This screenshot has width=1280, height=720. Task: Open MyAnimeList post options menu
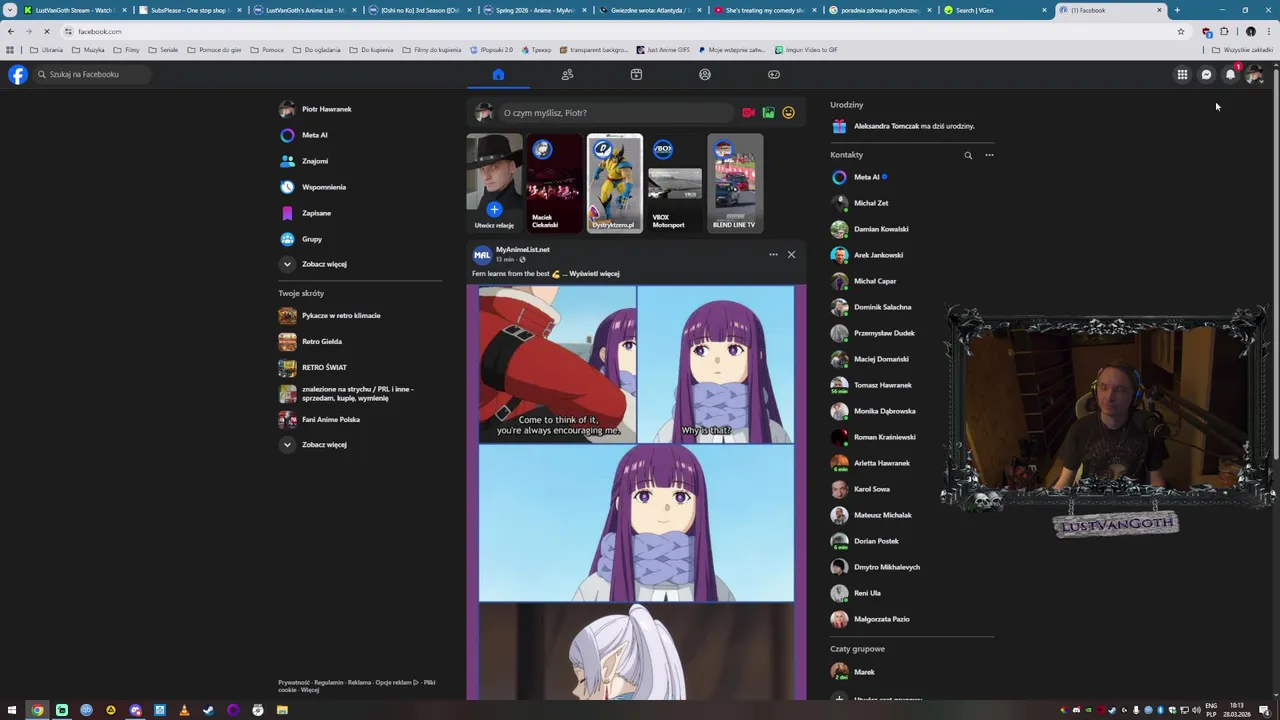pyautogui.click(x=773, y=254)
